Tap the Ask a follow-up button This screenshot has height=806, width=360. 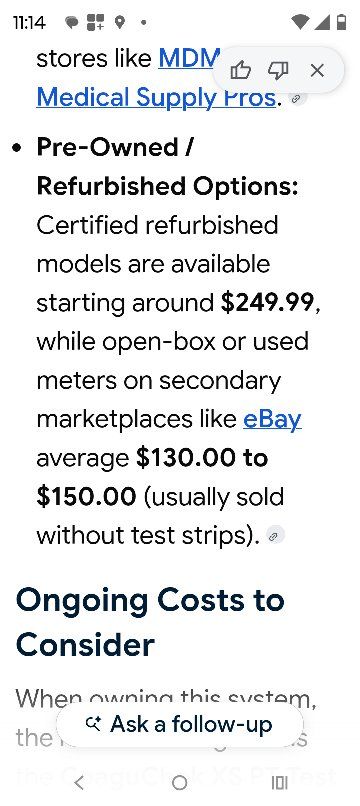coord(179,724)
